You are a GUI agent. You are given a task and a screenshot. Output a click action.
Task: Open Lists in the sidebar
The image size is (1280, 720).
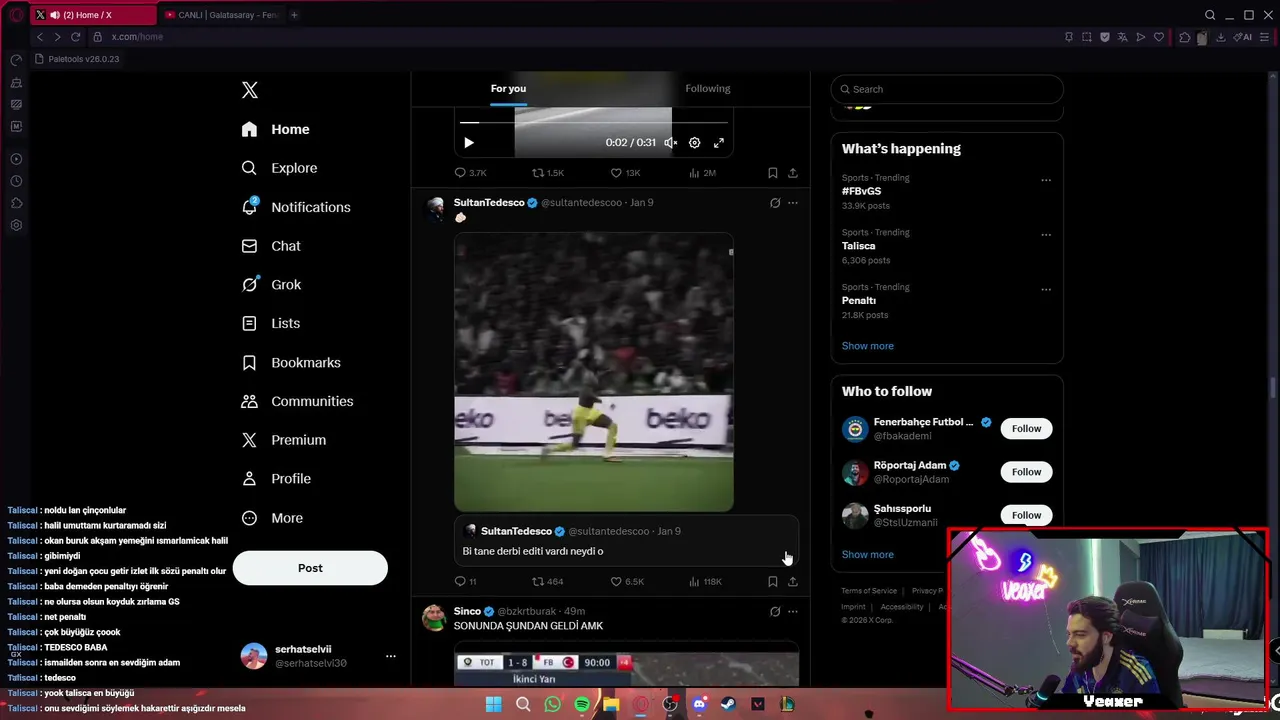pos(271,323)
